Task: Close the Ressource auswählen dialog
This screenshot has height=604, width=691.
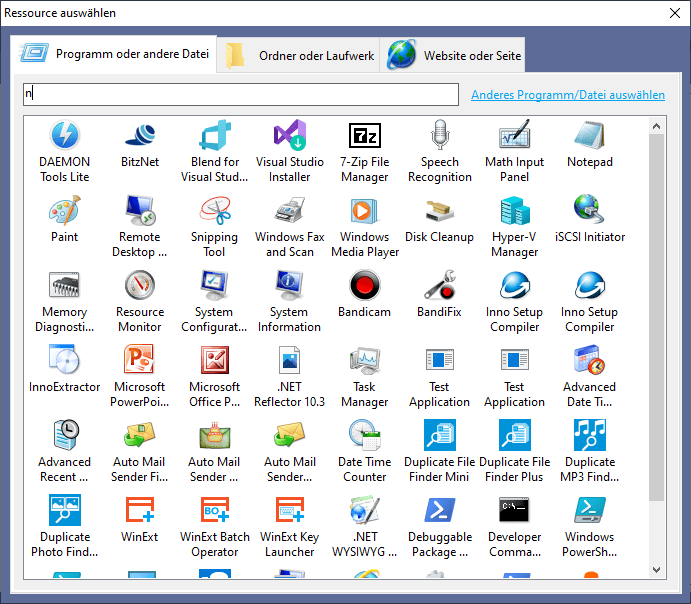Action: coord(674,13)
